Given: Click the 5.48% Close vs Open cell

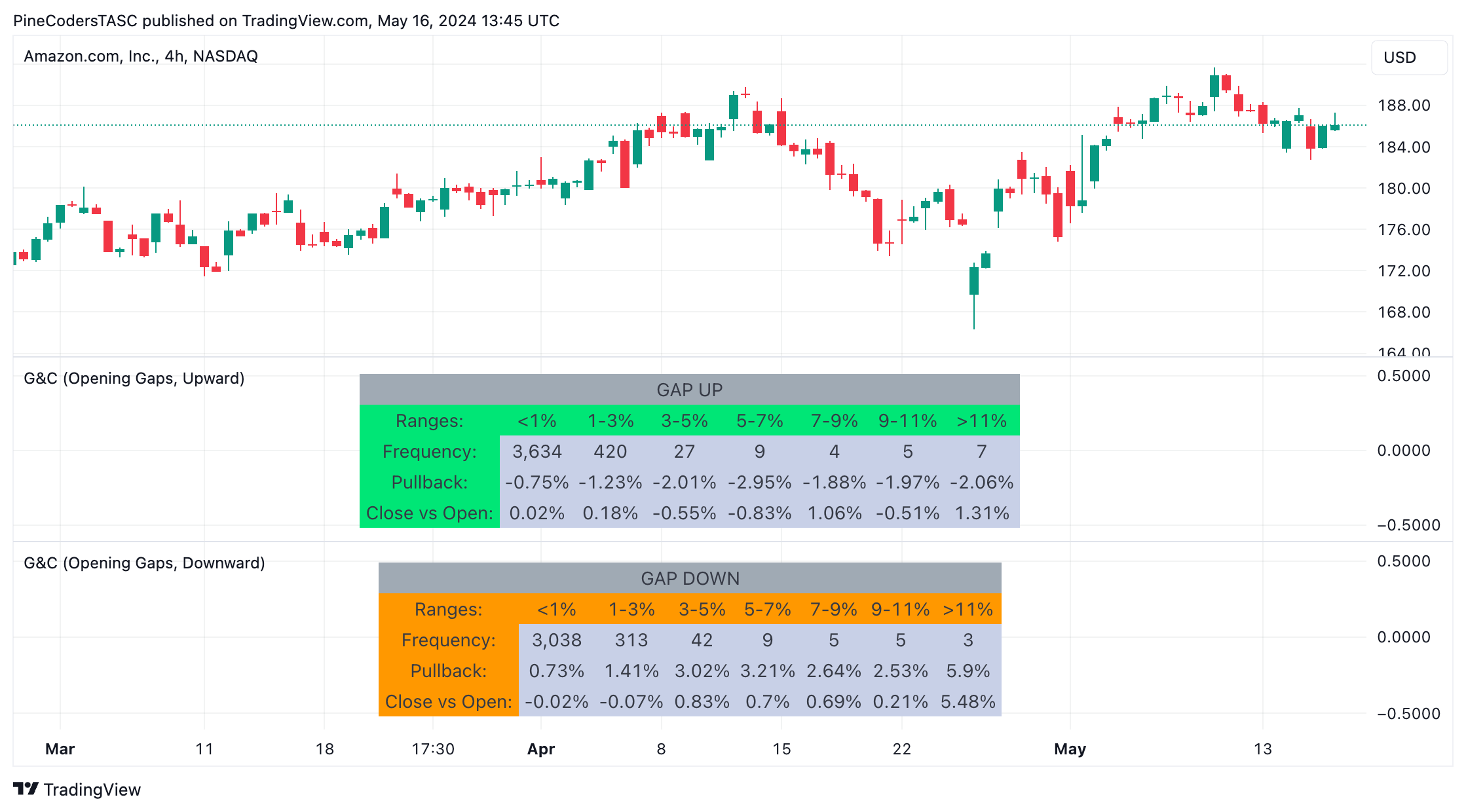Looking at the screenshot, I should (x=968, y=701).
